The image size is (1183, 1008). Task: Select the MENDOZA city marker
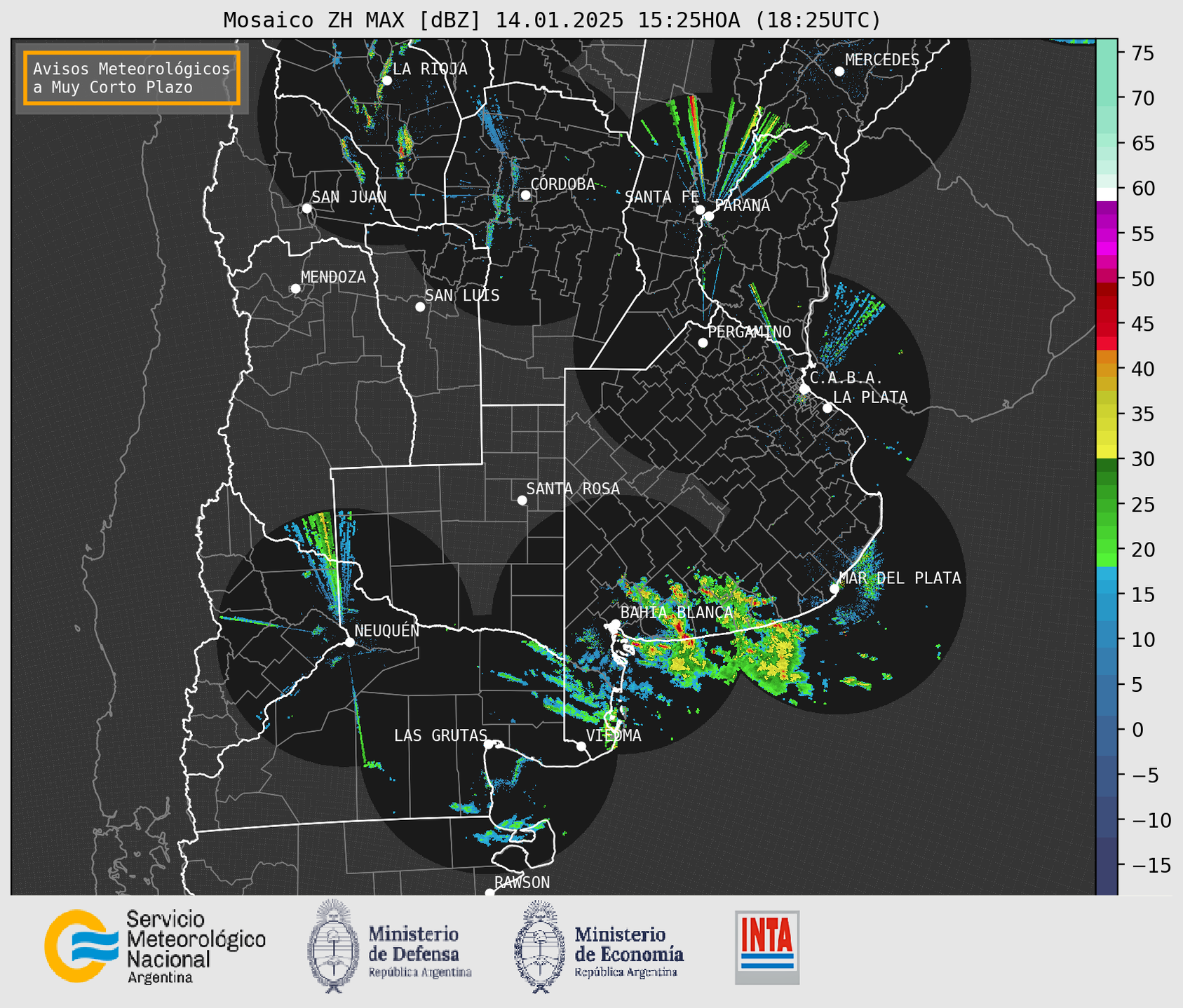[295, 289]
